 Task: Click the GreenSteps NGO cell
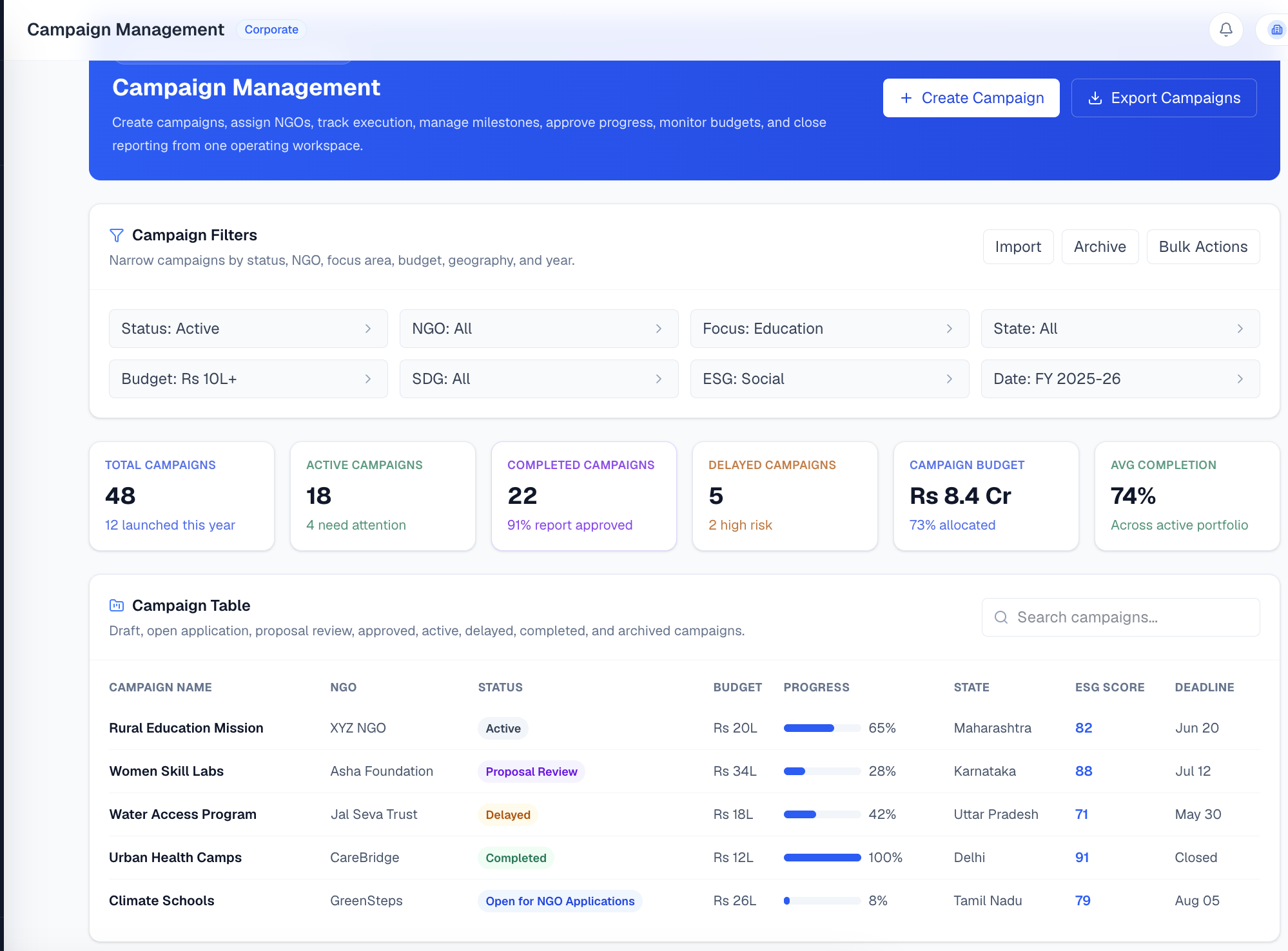366,901
